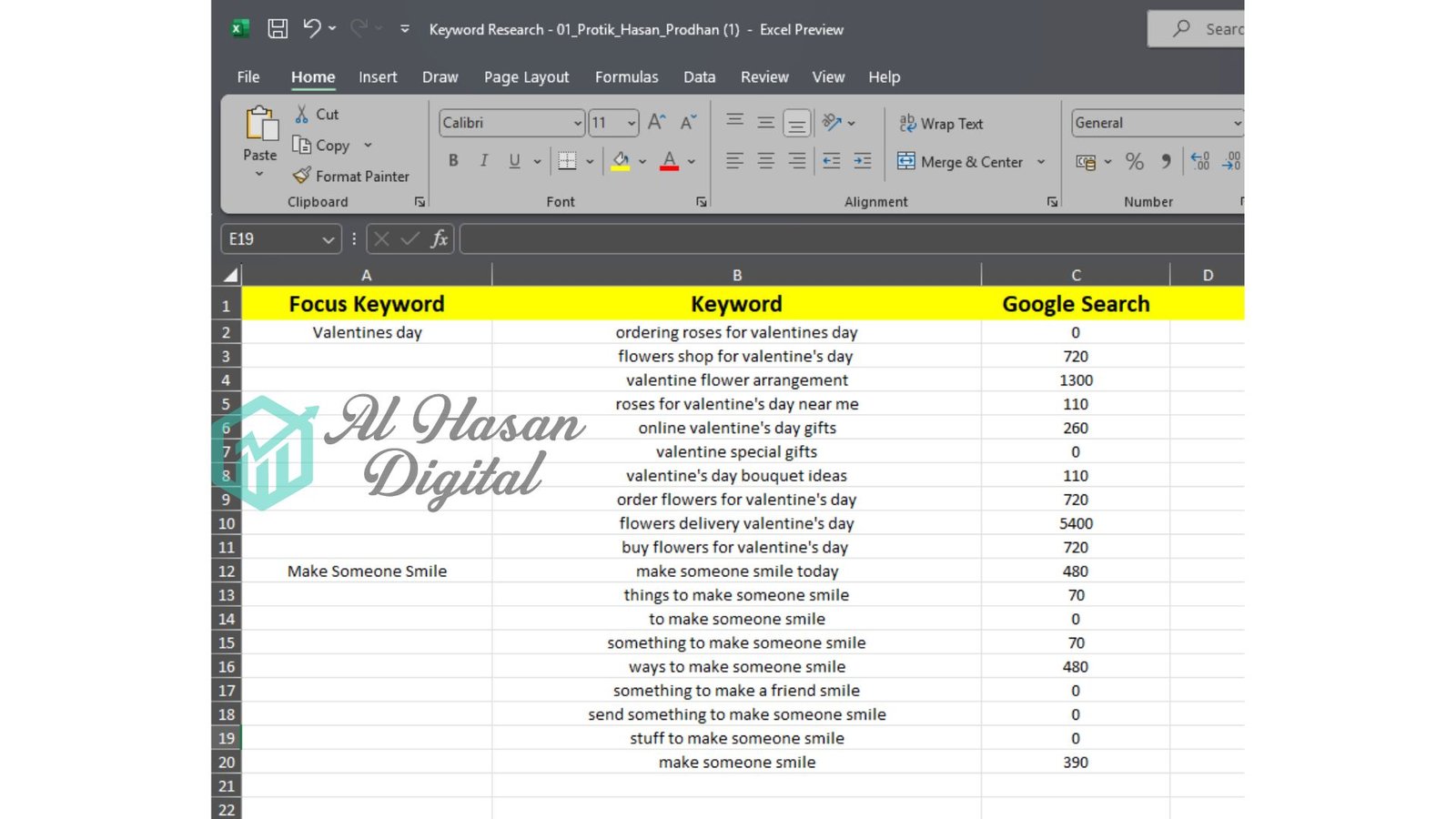Click Middle Align icon
Image resolution: width=1456 pixels, height=819 pixels.
(766, 121)
